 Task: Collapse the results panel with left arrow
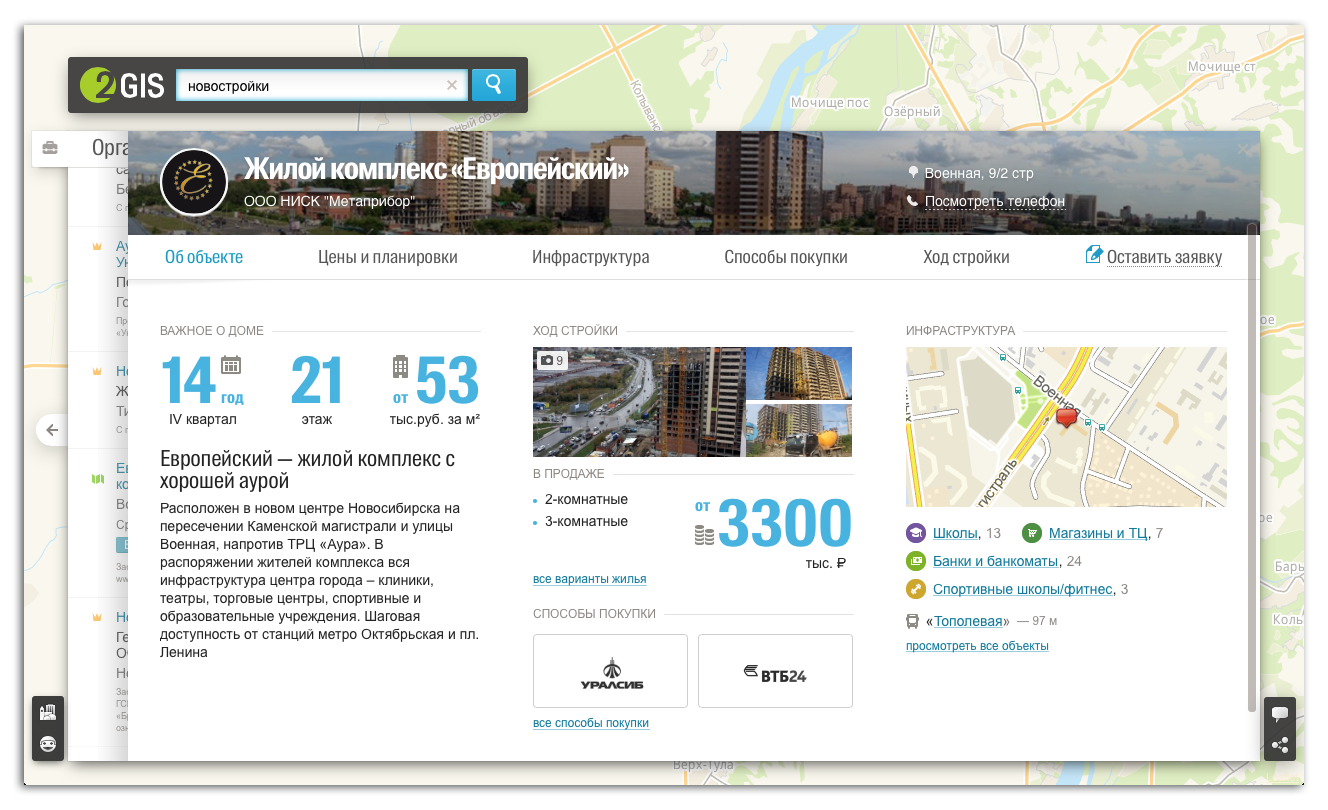(52, 430)
